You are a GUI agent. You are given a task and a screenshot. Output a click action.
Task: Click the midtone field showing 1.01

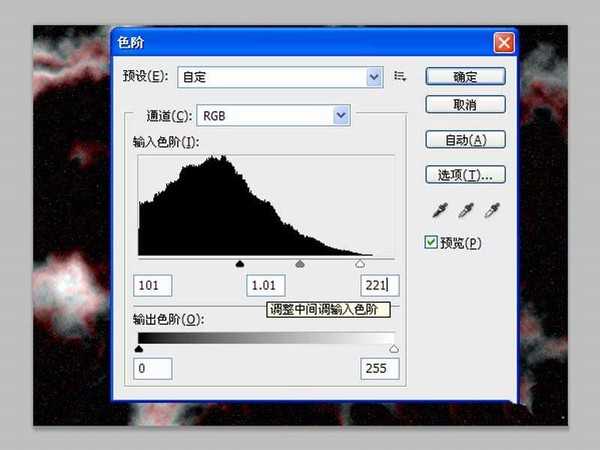click(265, 286)
